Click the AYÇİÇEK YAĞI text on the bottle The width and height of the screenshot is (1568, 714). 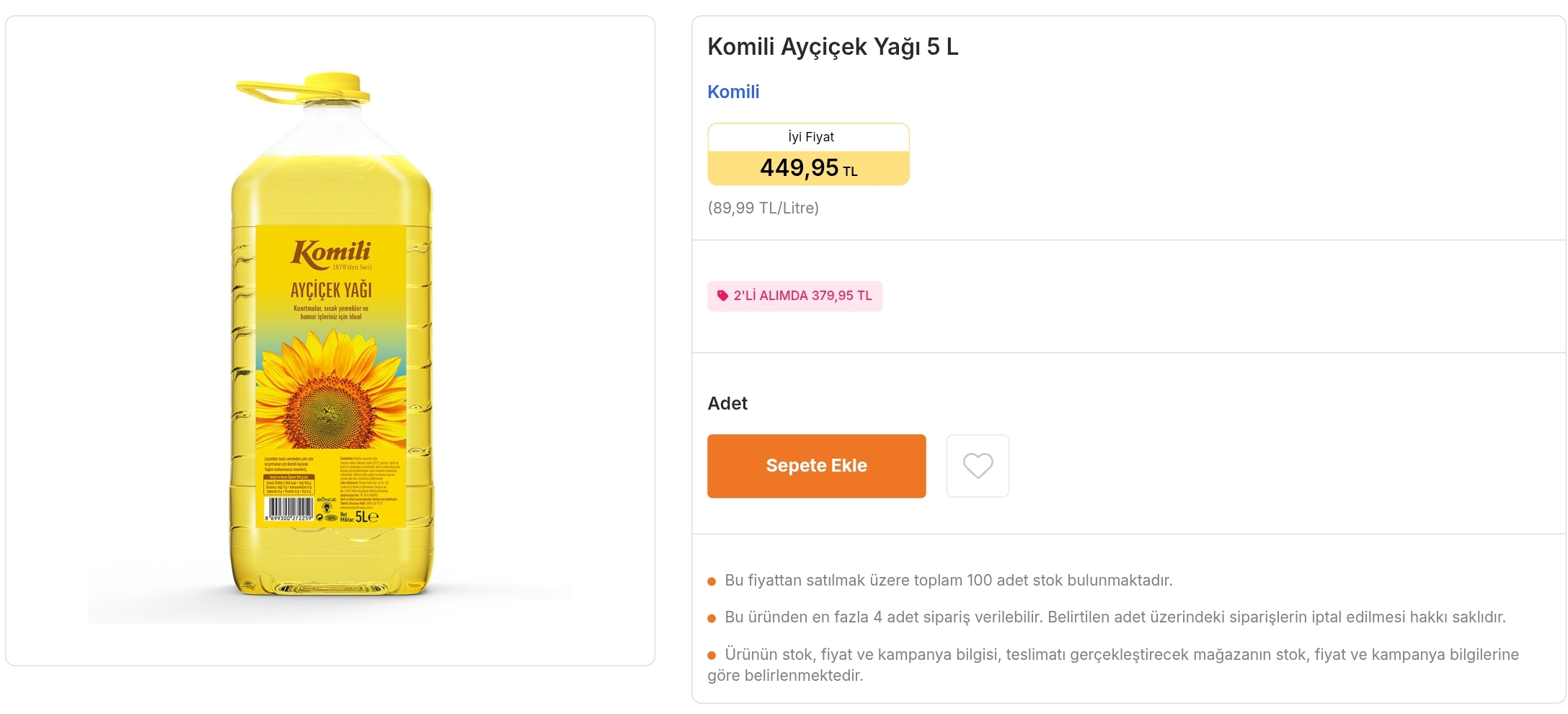click(331, 290)
